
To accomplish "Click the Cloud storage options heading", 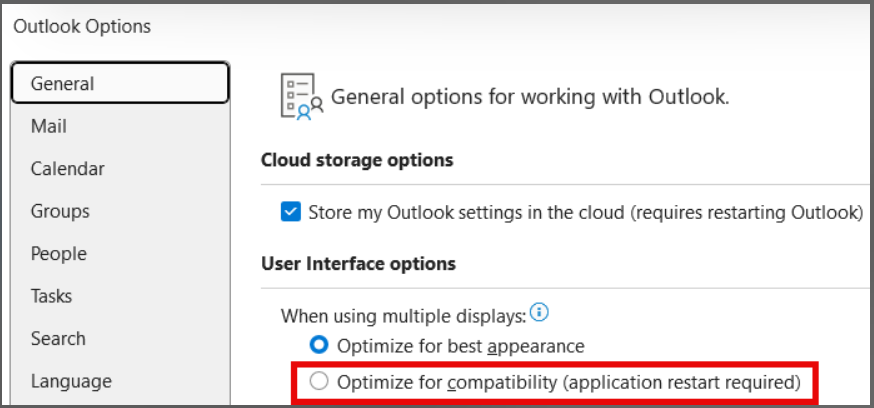I will coord(357,160).
